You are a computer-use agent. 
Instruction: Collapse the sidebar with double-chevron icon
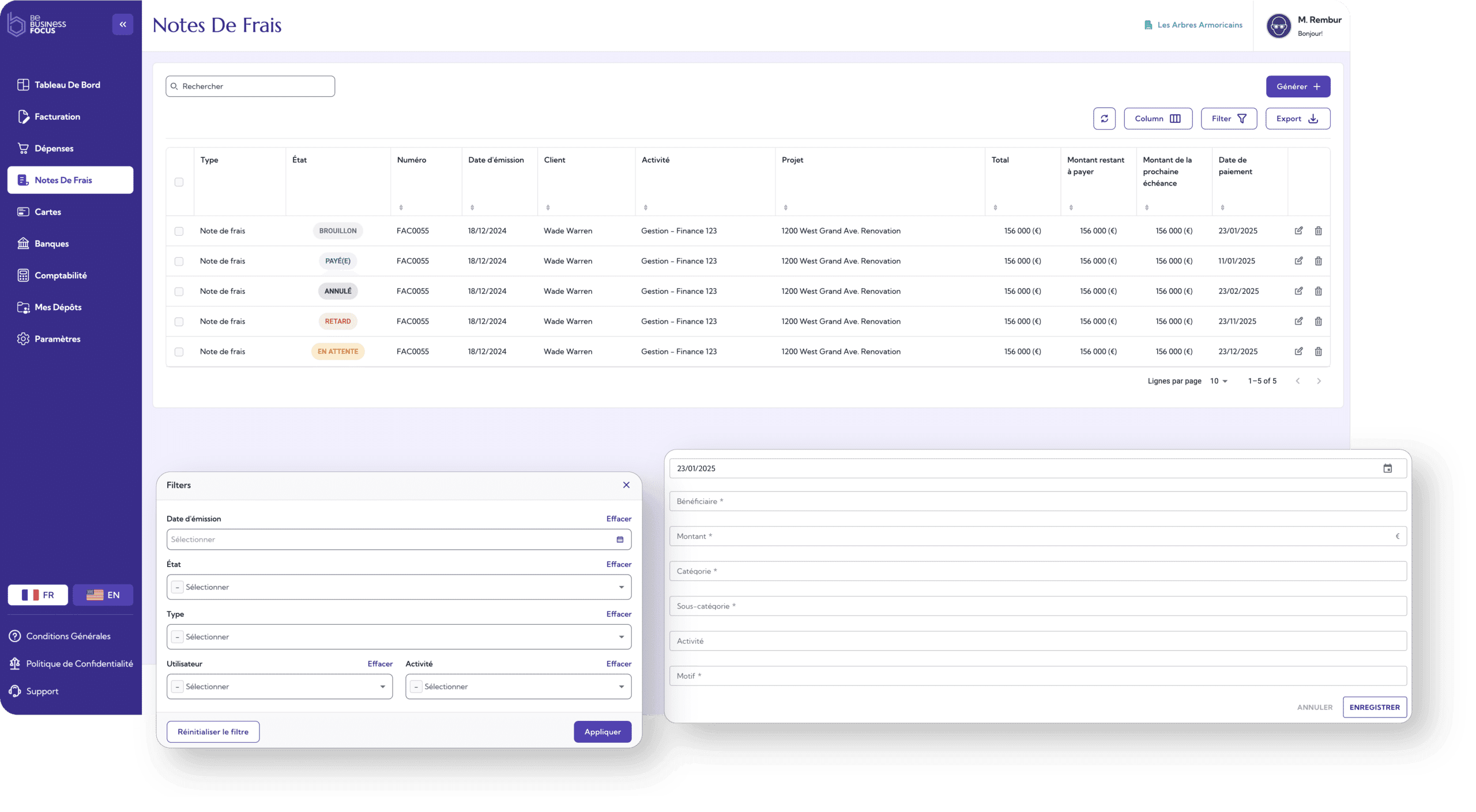pyautogui.click(x=123, y=24)
